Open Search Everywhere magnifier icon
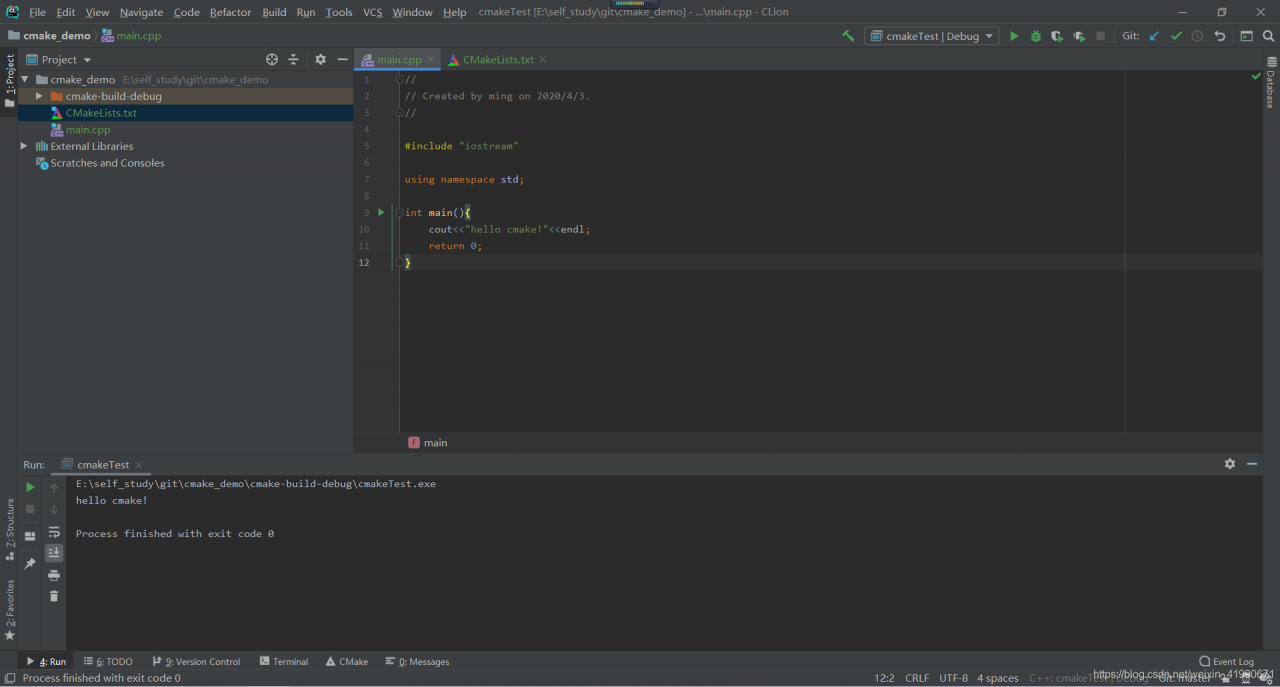 point(1268,36)
